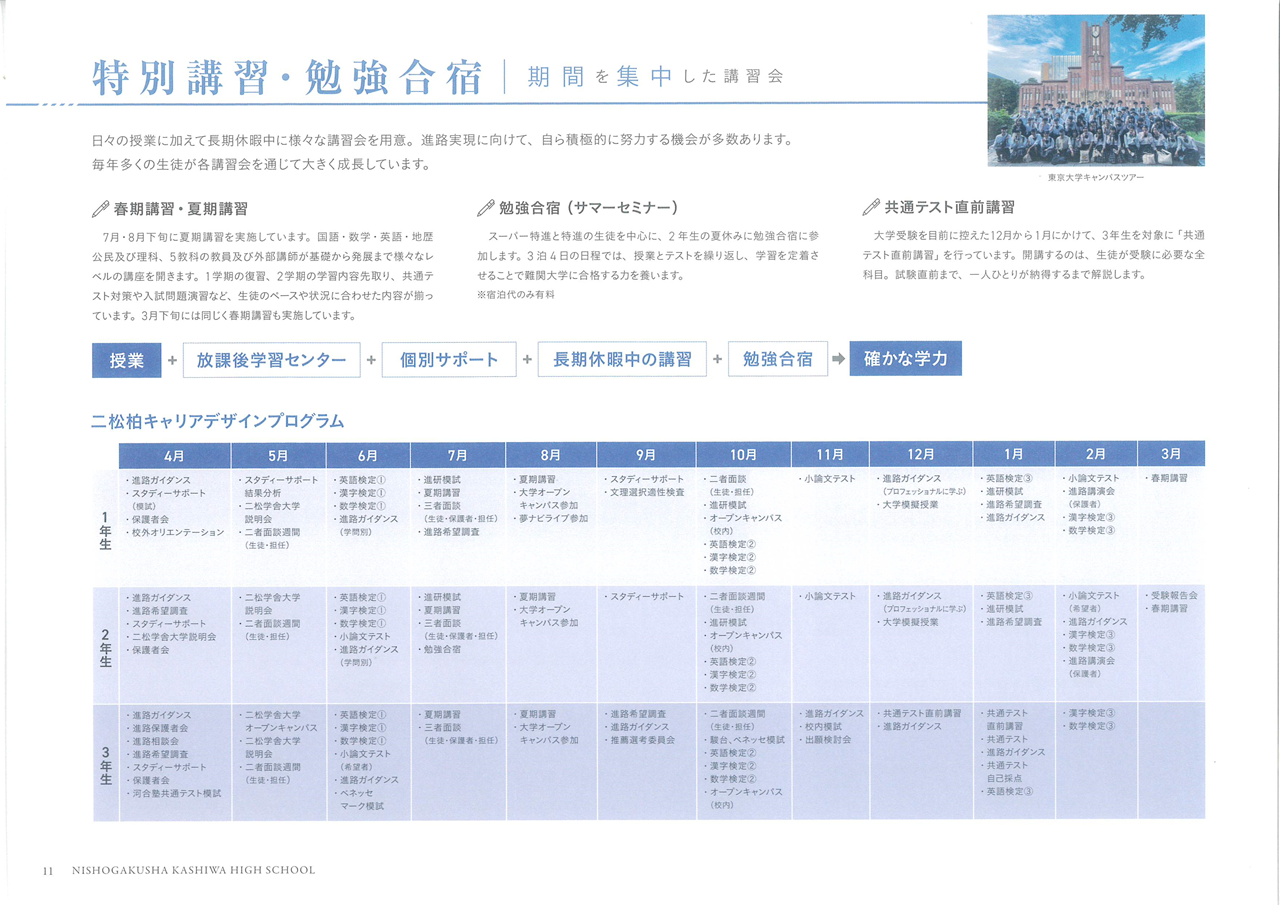Click the pencil icon beside 共通テスト直前講習 heading
Viewport: 1280px width, 905px height.
coord(871,208)
